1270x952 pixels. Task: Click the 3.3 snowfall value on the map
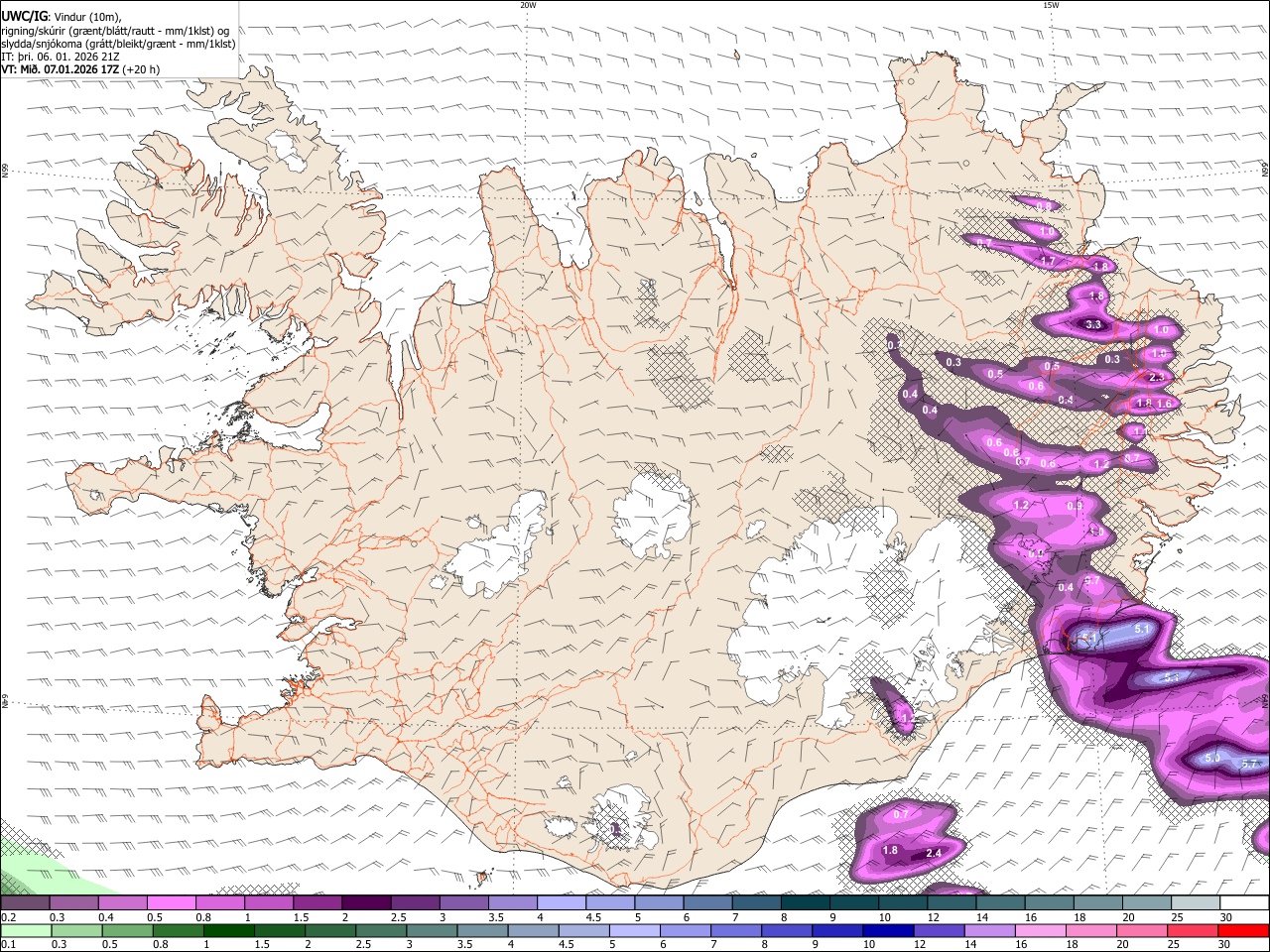(1093, 324)
